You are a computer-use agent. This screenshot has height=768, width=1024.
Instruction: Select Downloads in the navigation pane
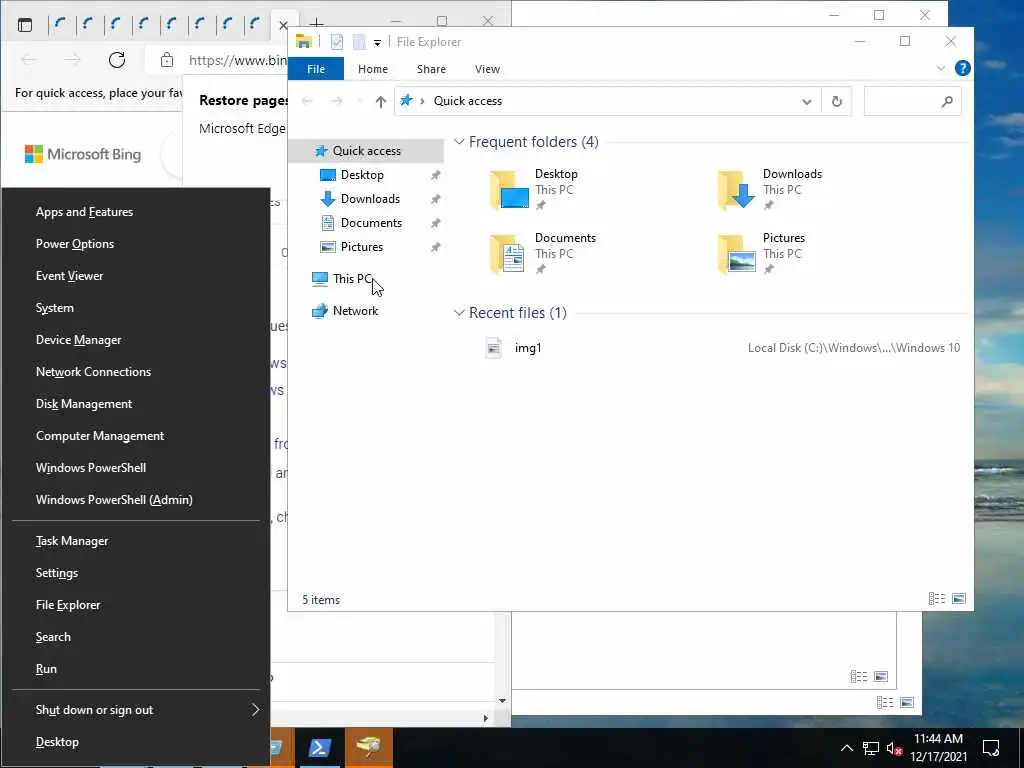[370, 199]
